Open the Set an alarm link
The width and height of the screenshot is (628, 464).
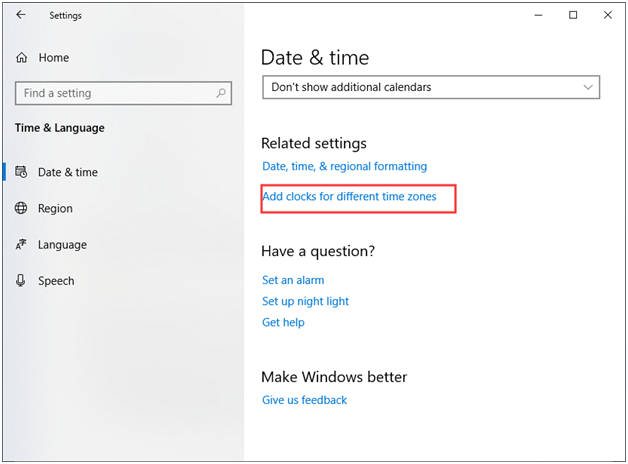(293, 280)
